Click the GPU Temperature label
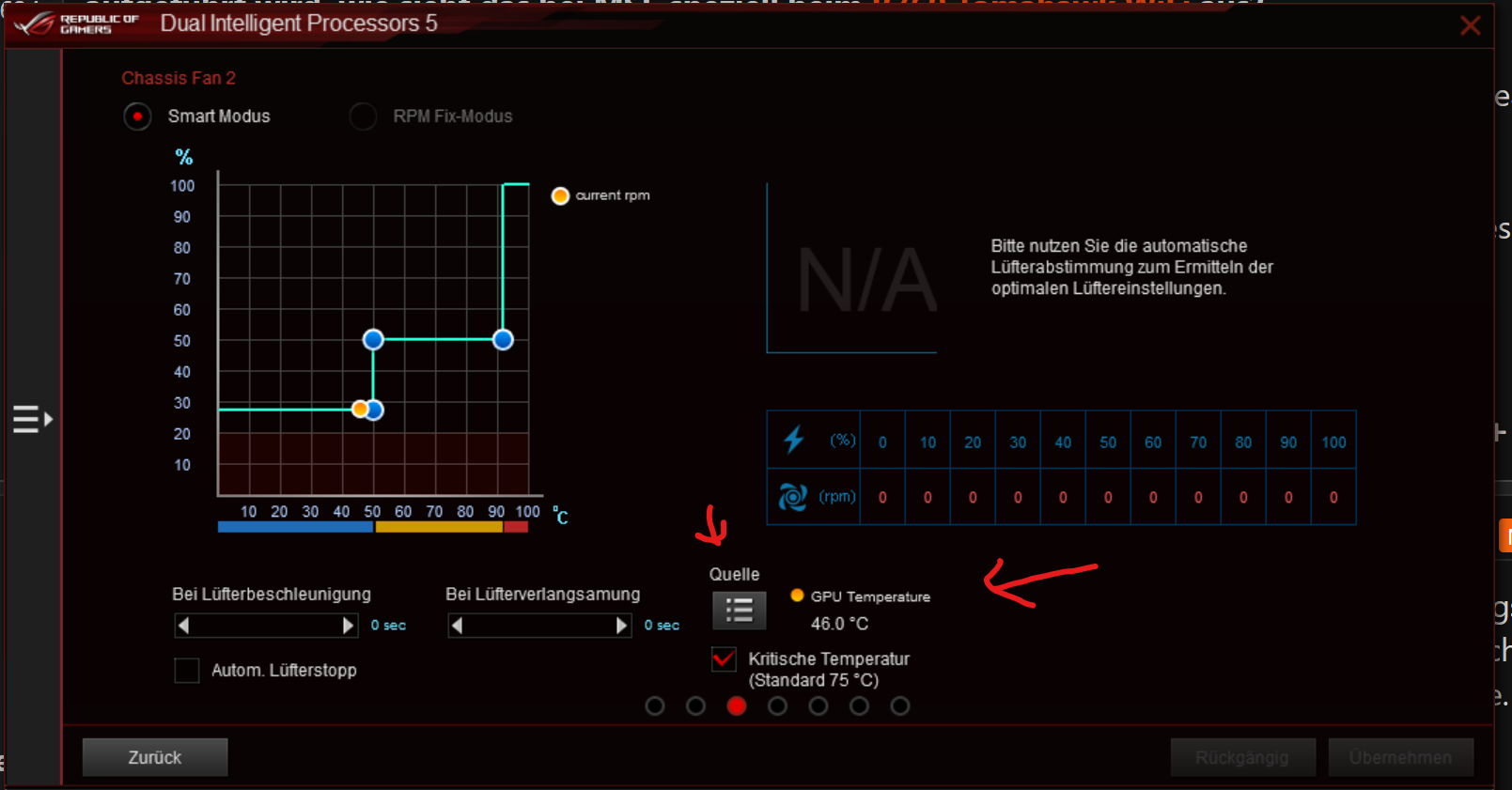Viewport: 1512px width, 790px height. pos(870,596)
